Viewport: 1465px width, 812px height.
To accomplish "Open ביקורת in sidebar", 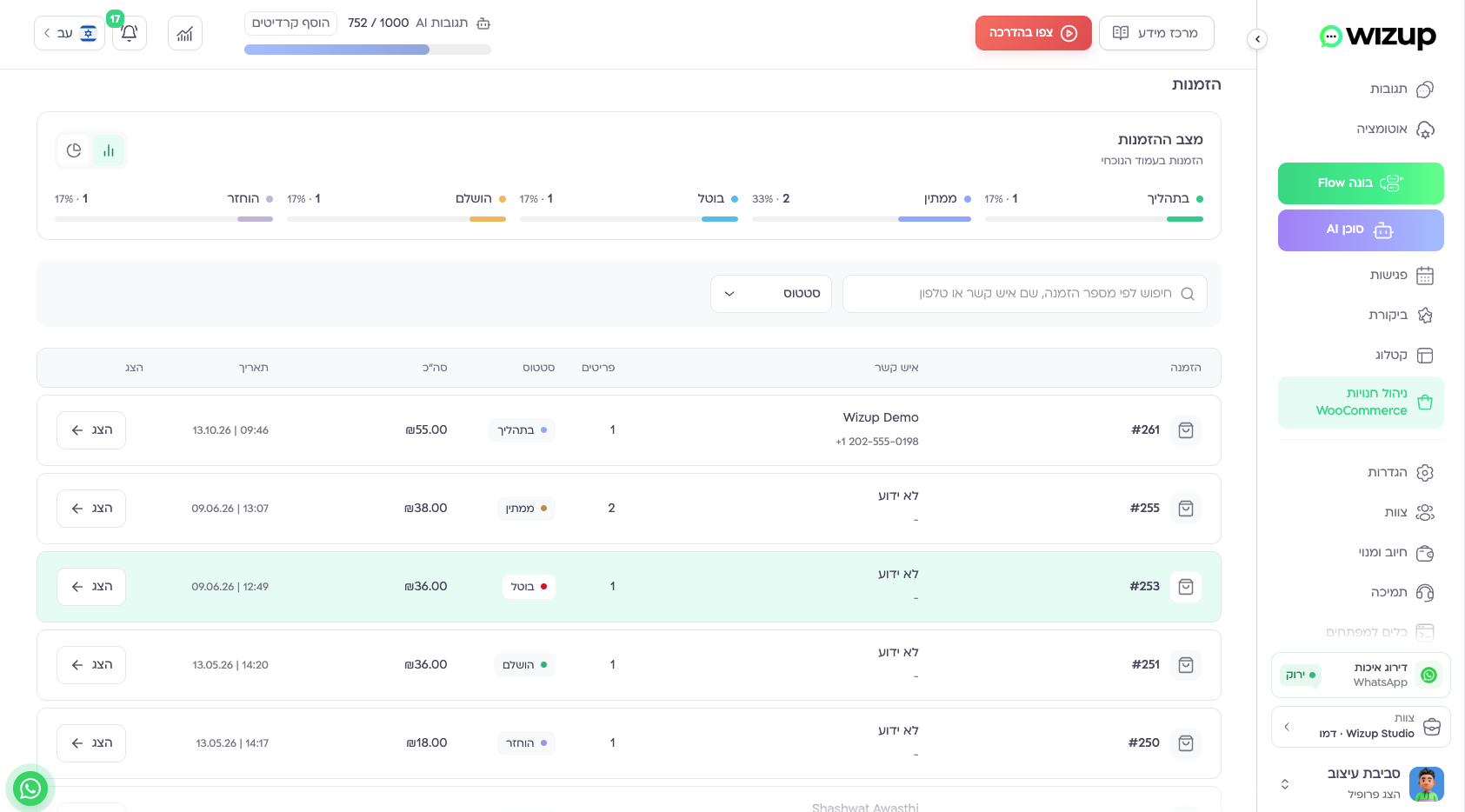I will pos(1361,315).
